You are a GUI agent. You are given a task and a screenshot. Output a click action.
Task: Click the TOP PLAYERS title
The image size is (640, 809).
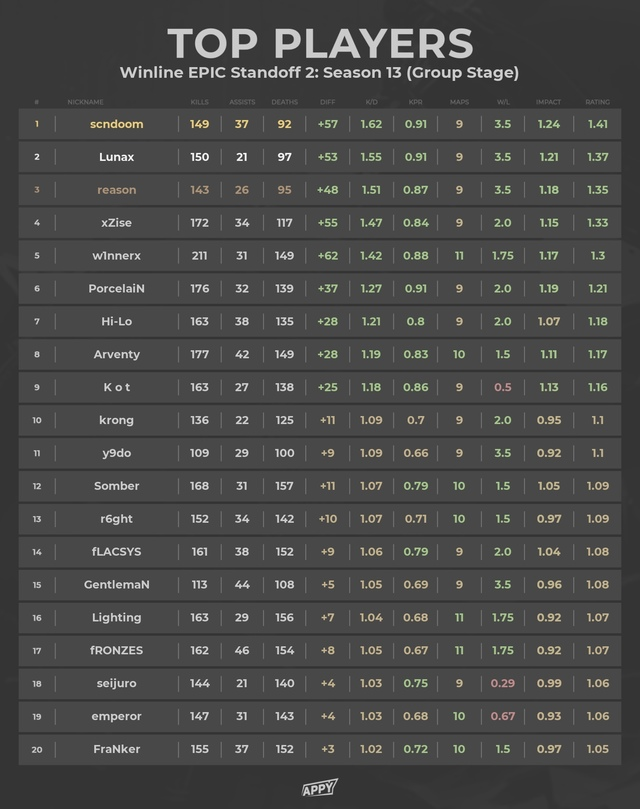[320, 43]
